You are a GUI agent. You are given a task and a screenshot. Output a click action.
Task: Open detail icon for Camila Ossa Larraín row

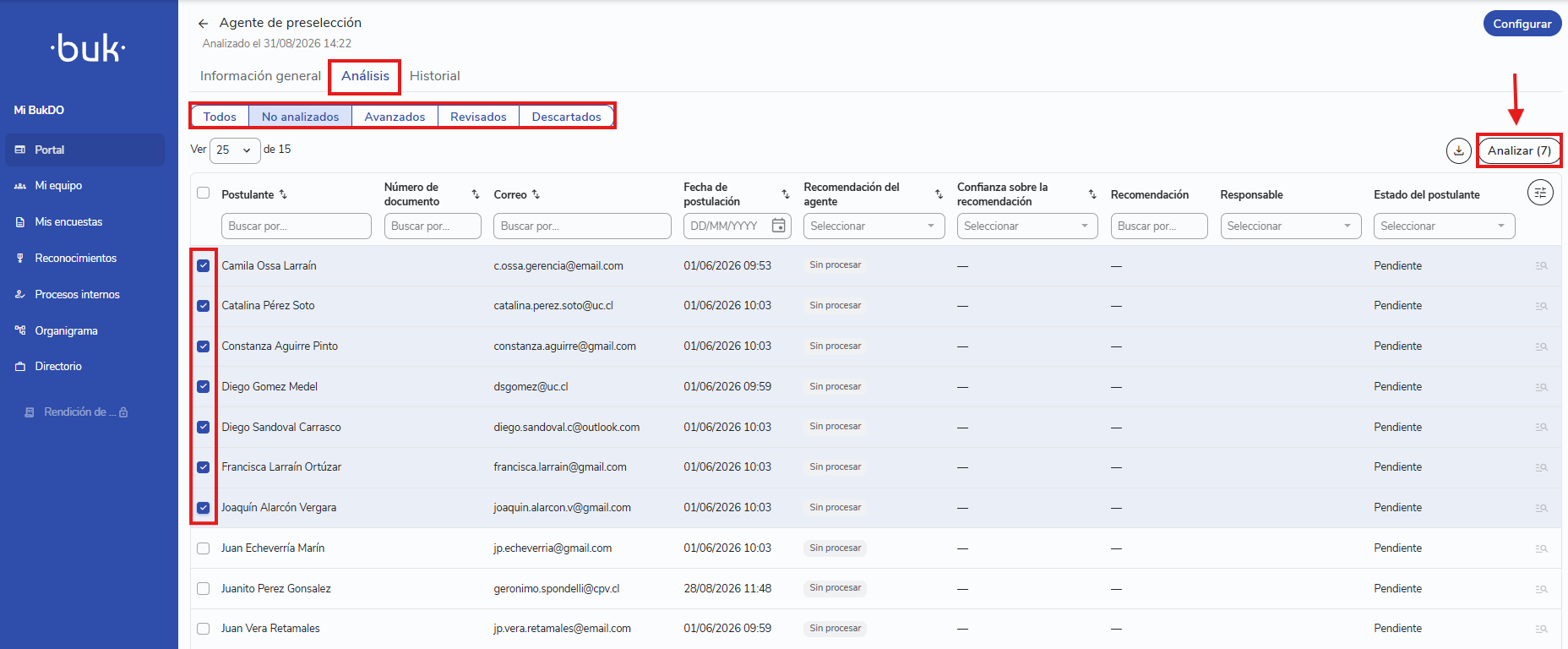click(x=1541, y=266)
